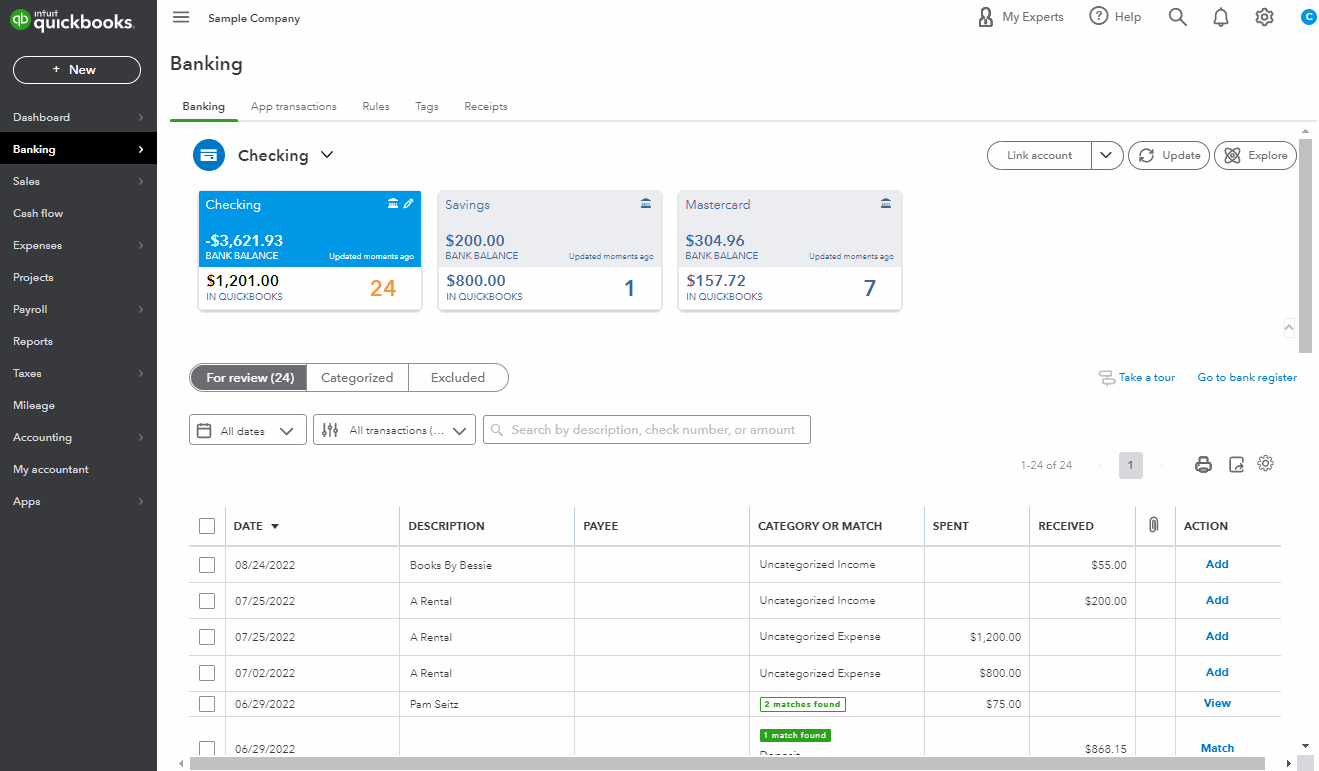The height and width of the screenshot is (771, 1319).
Task: Tick the checkbox for Books By Bessie row
Action: (x=207, y=565)
